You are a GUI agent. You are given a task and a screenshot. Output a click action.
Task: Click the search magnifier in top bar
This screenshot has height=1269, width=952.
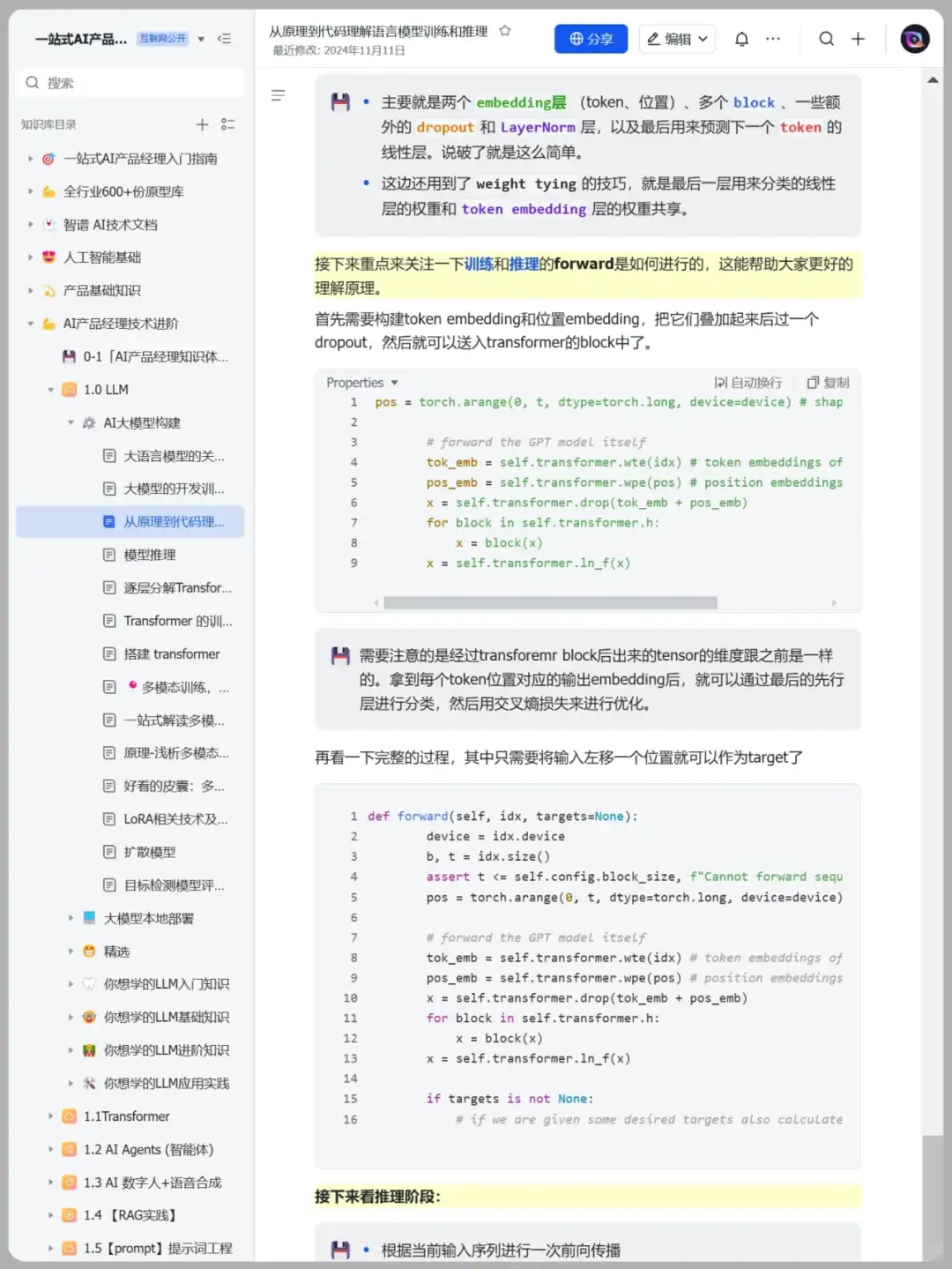coord(826,39)
